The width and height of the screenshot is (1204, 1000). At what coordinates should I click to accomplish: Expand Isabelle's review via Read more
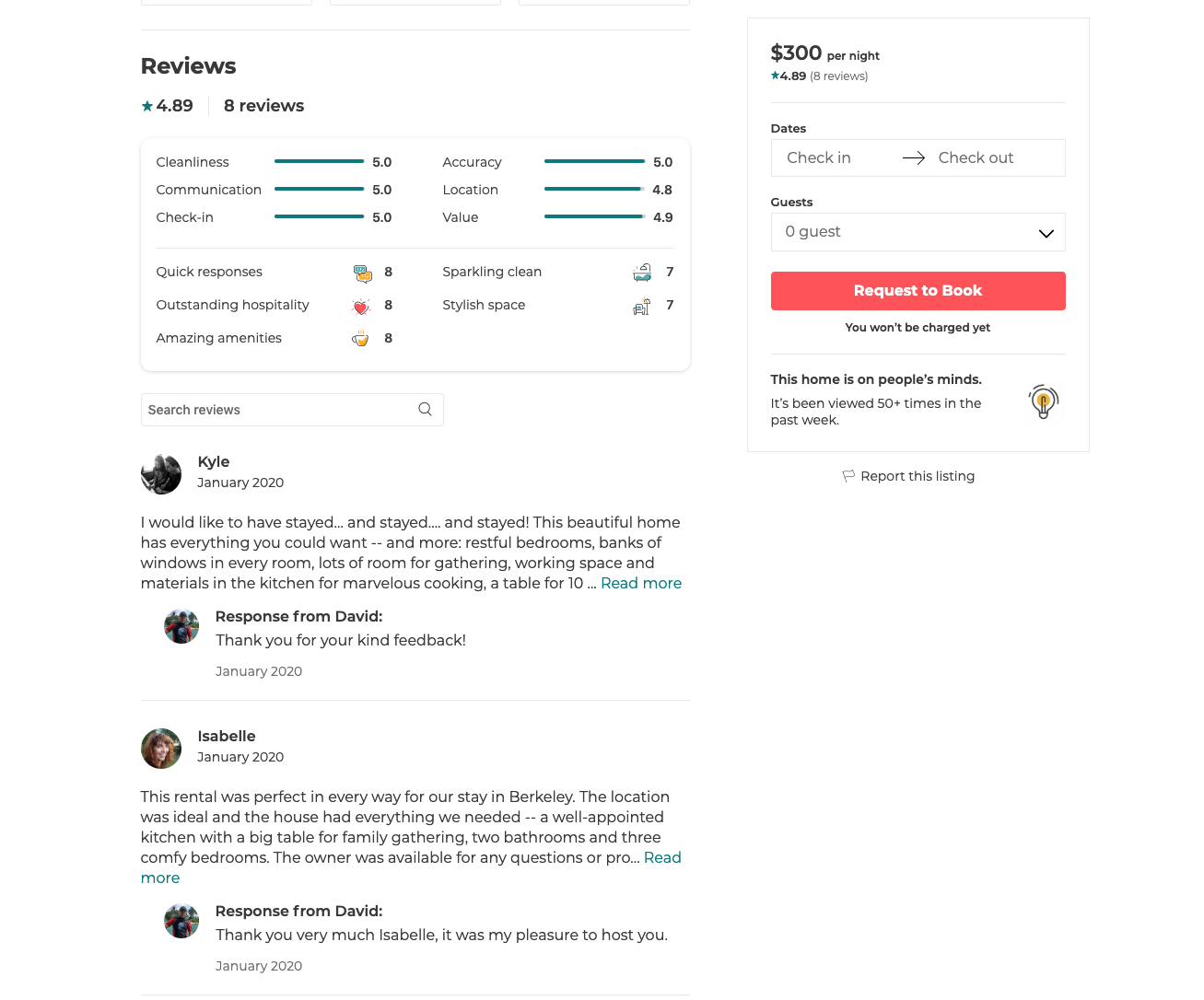tap(661, 857)
